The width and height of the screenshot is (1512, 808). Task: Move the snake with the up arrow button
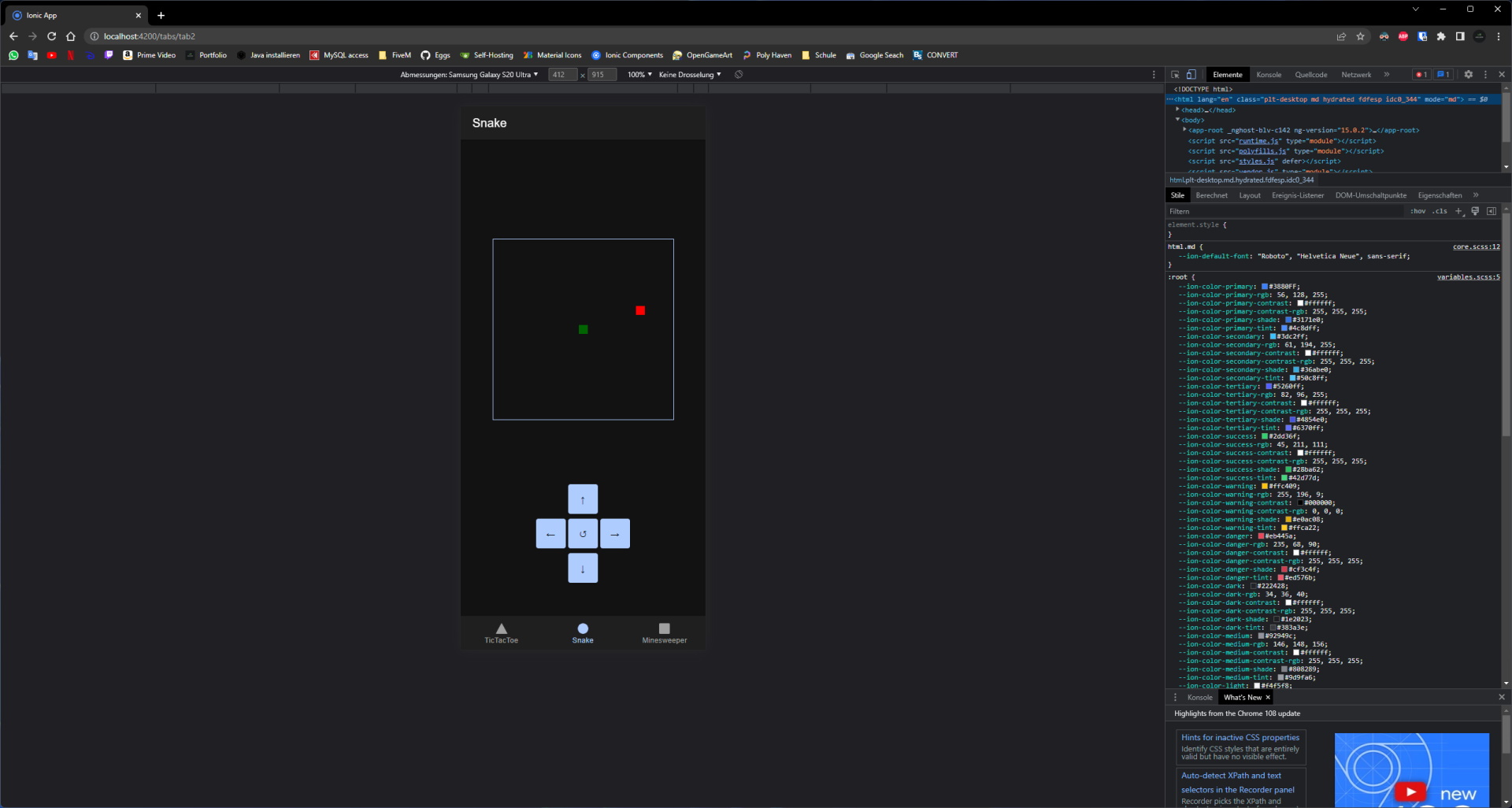pos(583,499)
